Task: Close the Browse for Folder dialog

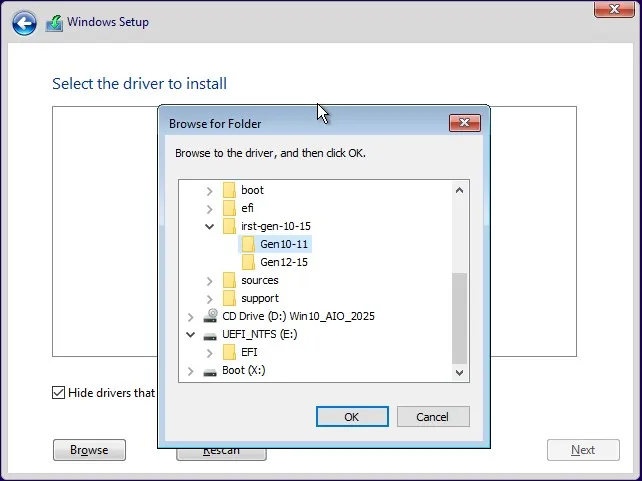Action: (465, 123)
